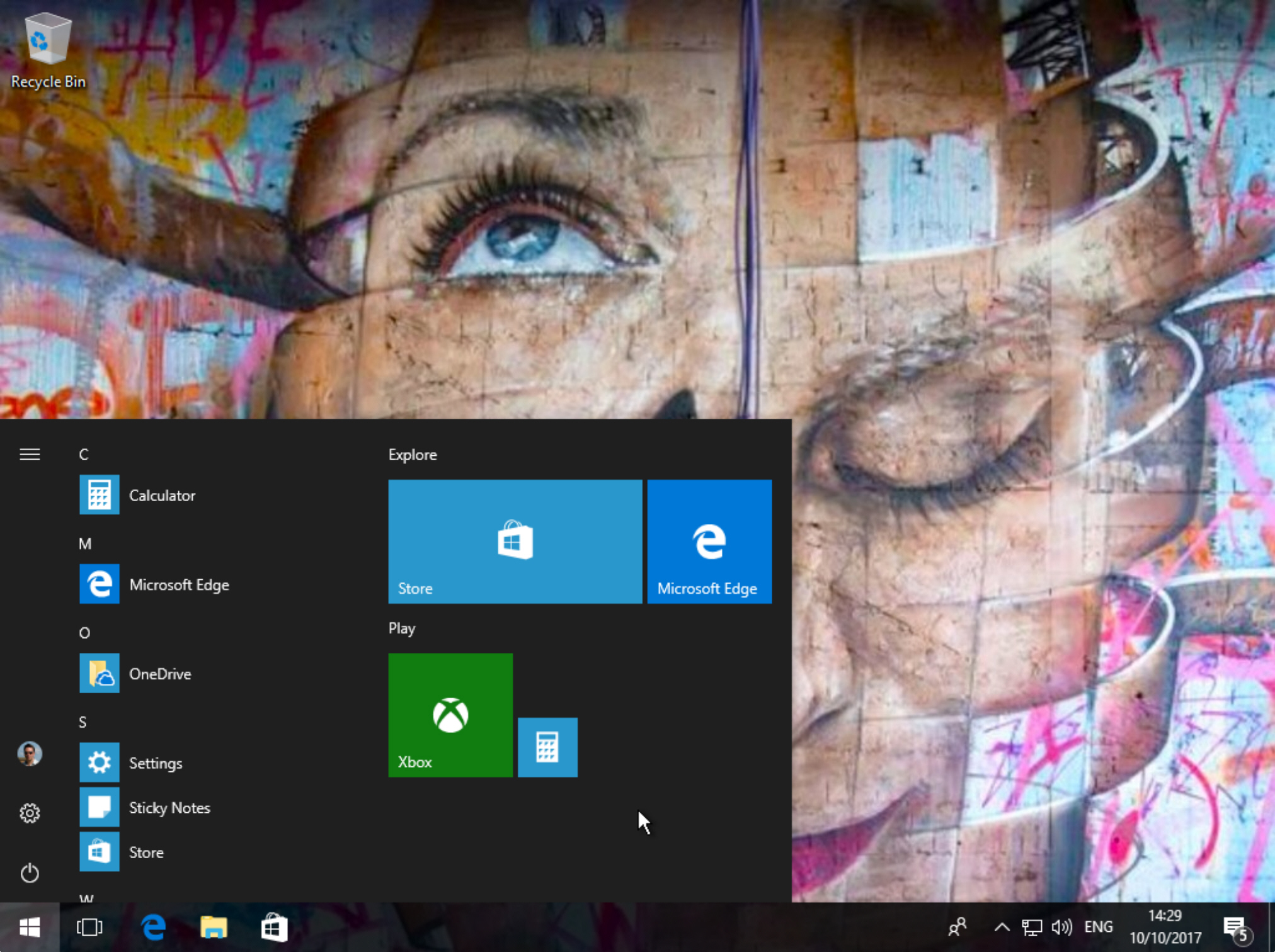The image size is (1275, 952).
Task: Click the user profile icon bottom-left
Action: (30, 753)
